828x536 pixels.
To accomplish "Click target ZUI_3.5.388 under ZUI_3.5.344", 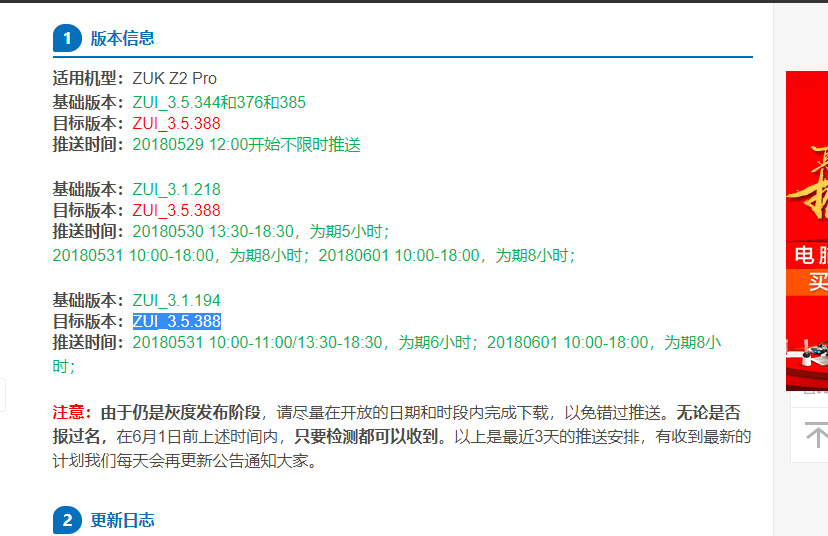I will point(176,123).
